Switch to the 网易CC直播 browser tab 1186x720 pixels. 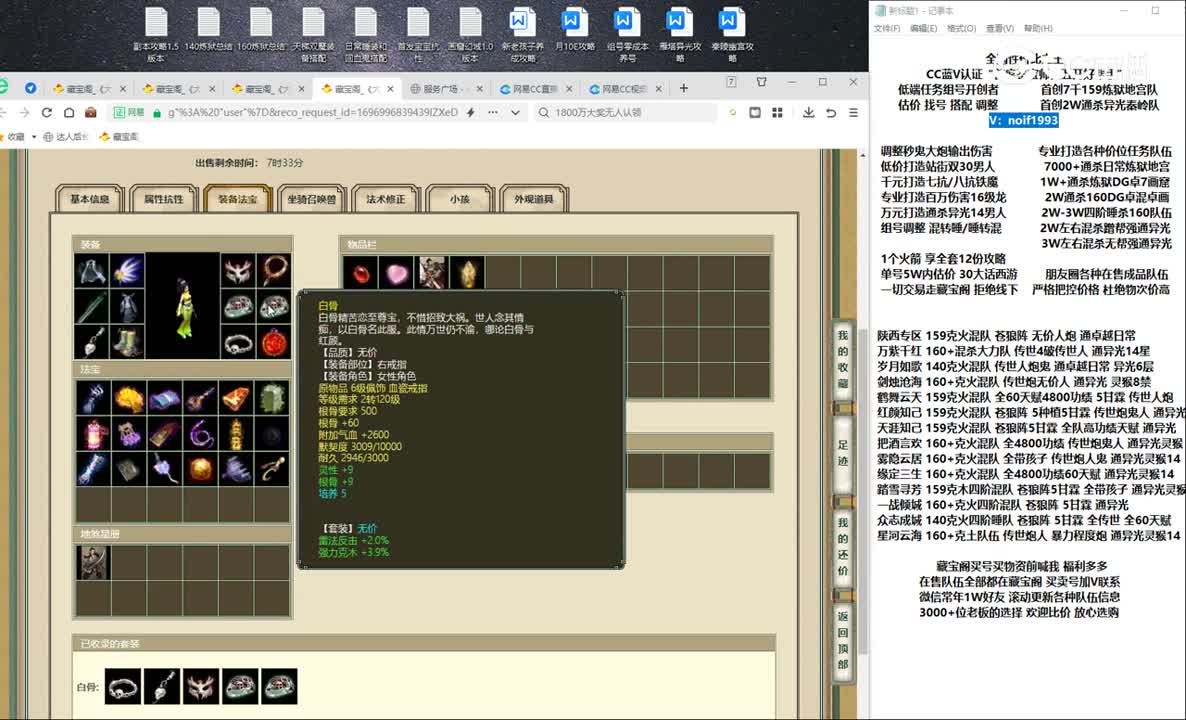(536, 88)
